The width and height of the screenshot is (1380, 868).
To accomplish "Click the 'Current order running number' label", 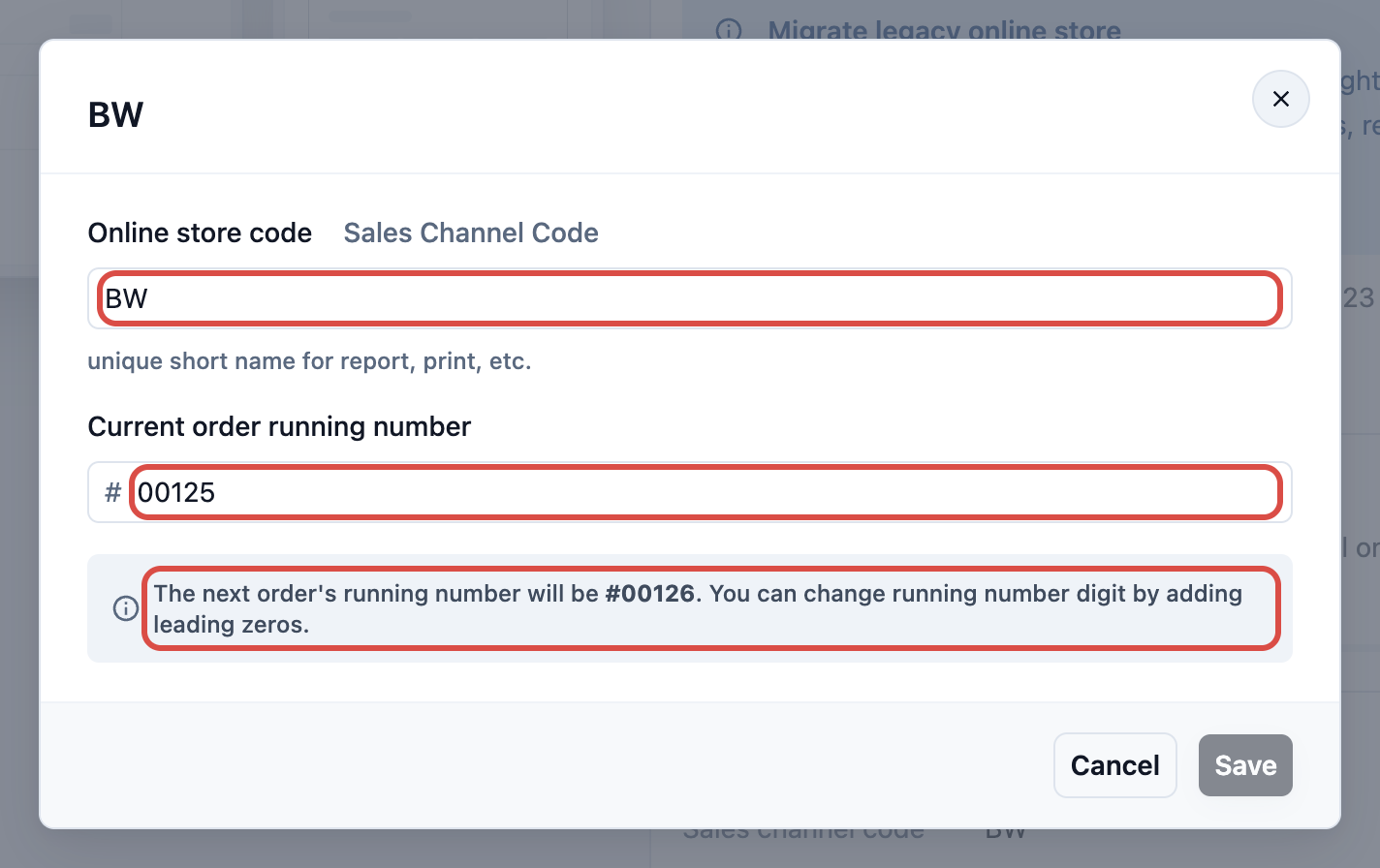I will click(x=279, y=426).
